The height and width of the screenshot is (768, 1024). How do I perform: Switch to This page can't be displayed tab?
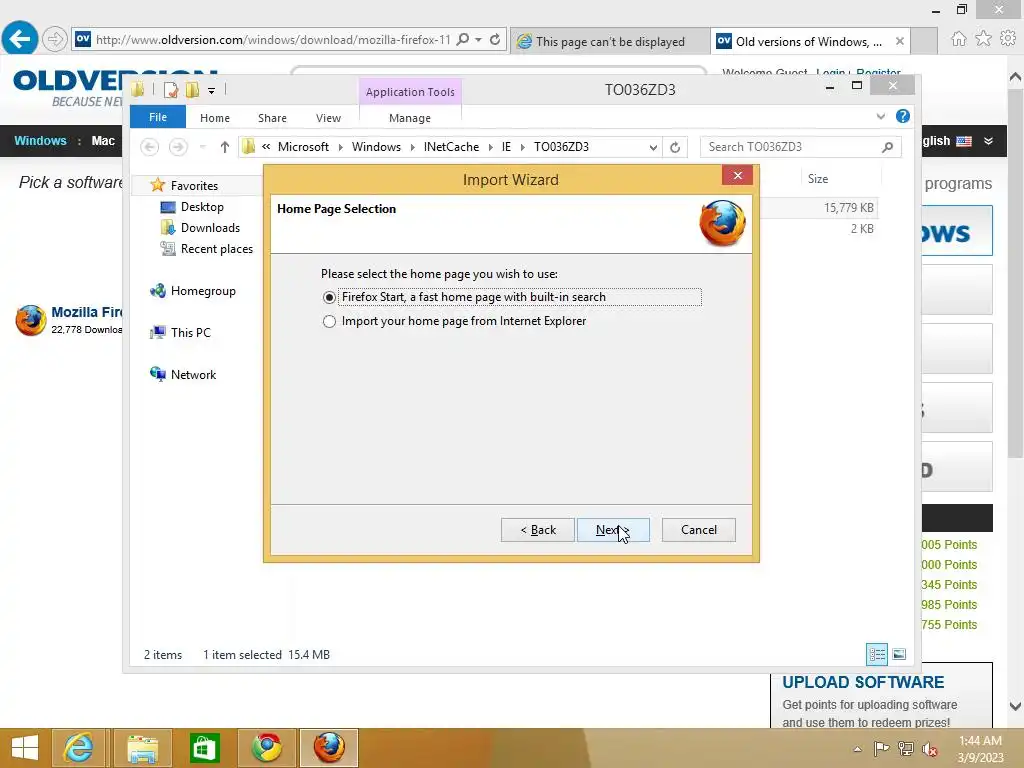click(x=610, y=41)
